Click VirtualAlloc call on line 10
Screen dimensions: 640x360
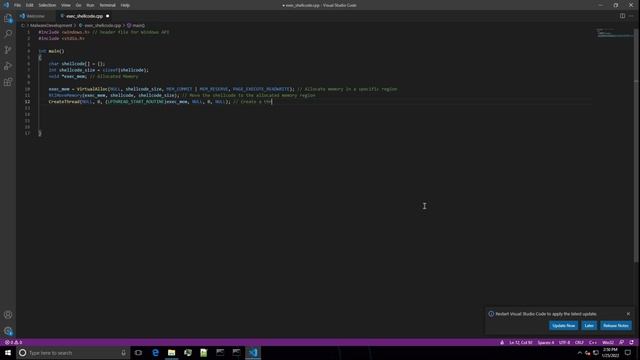[92, 89]
